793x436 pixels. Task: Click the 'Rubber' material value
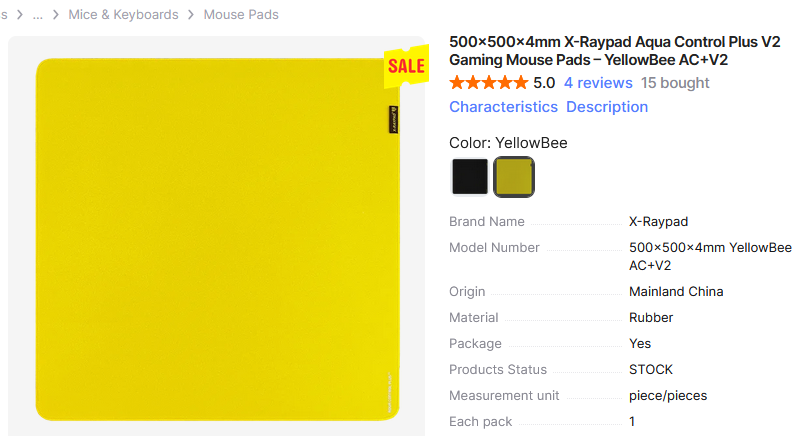[x=651, y=318]
